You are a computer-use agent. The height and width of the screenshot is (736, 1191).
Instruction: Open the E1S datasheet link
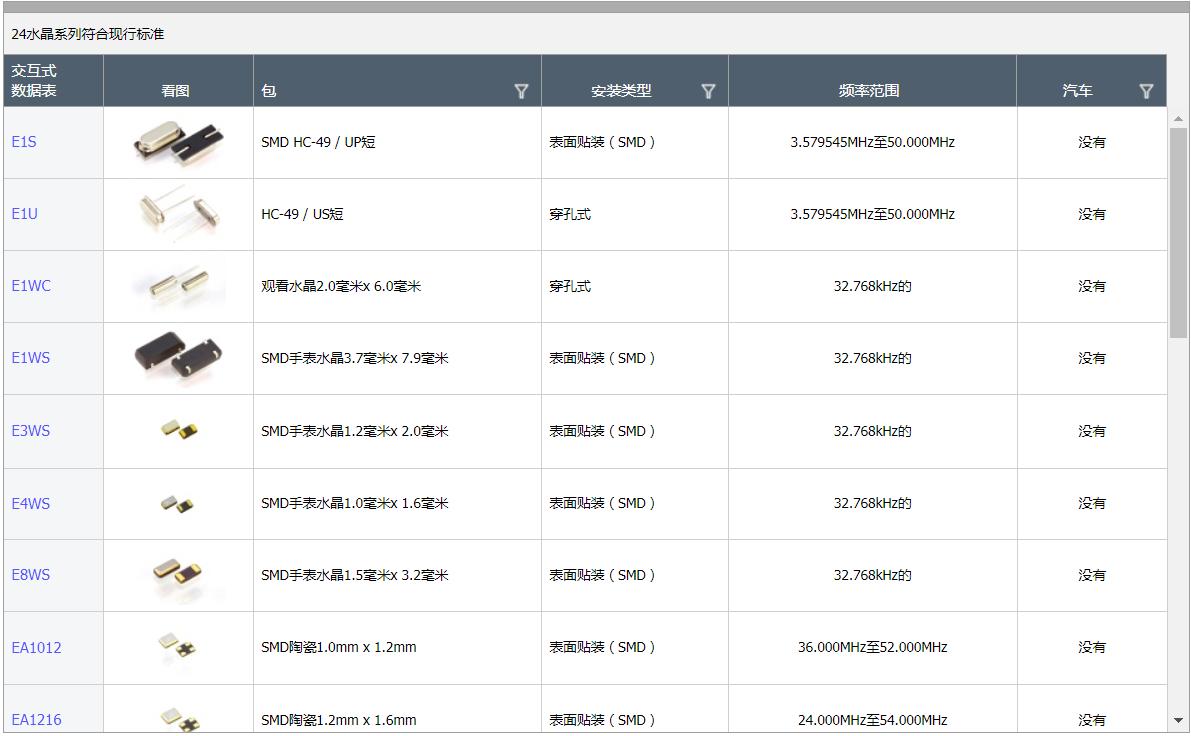(24, 142)
